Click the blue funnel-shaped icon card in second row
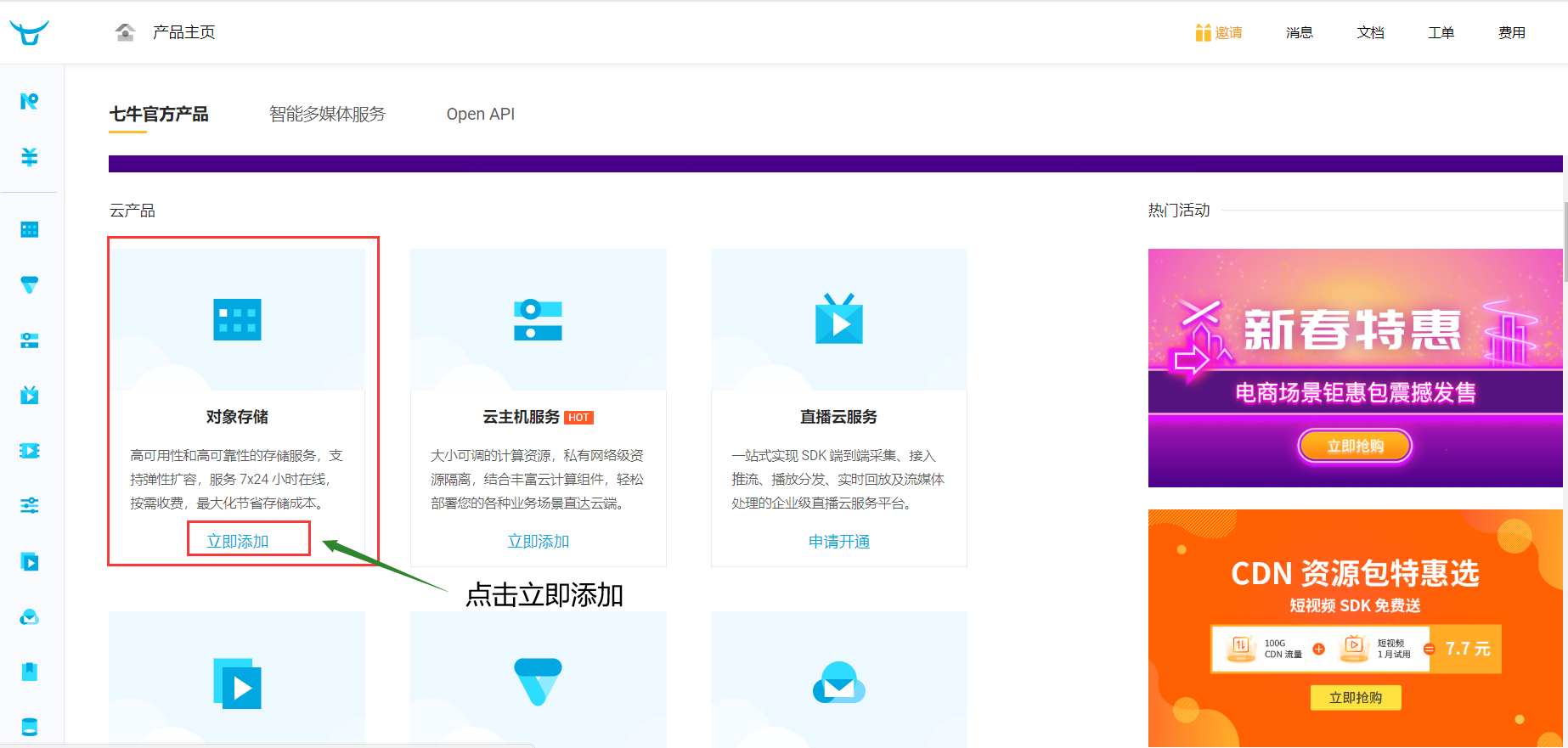Screen dimensions: 1568x748 (538, 682)
